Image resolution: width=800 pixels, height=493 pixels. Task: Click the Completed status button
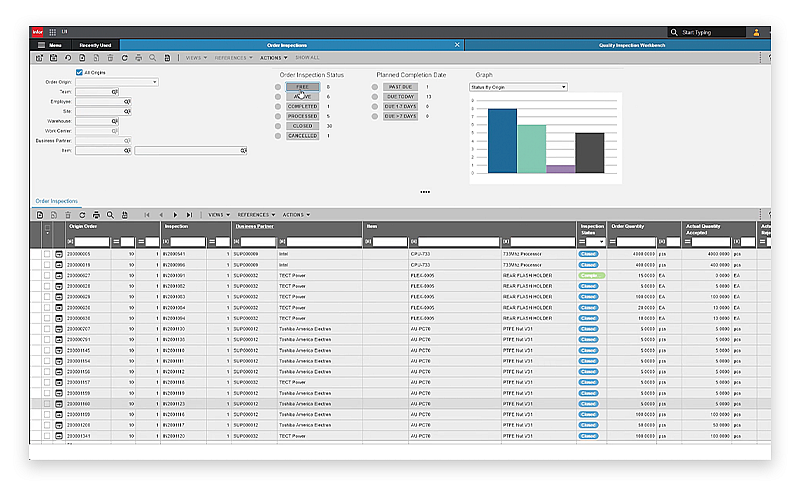coord(302,106)
